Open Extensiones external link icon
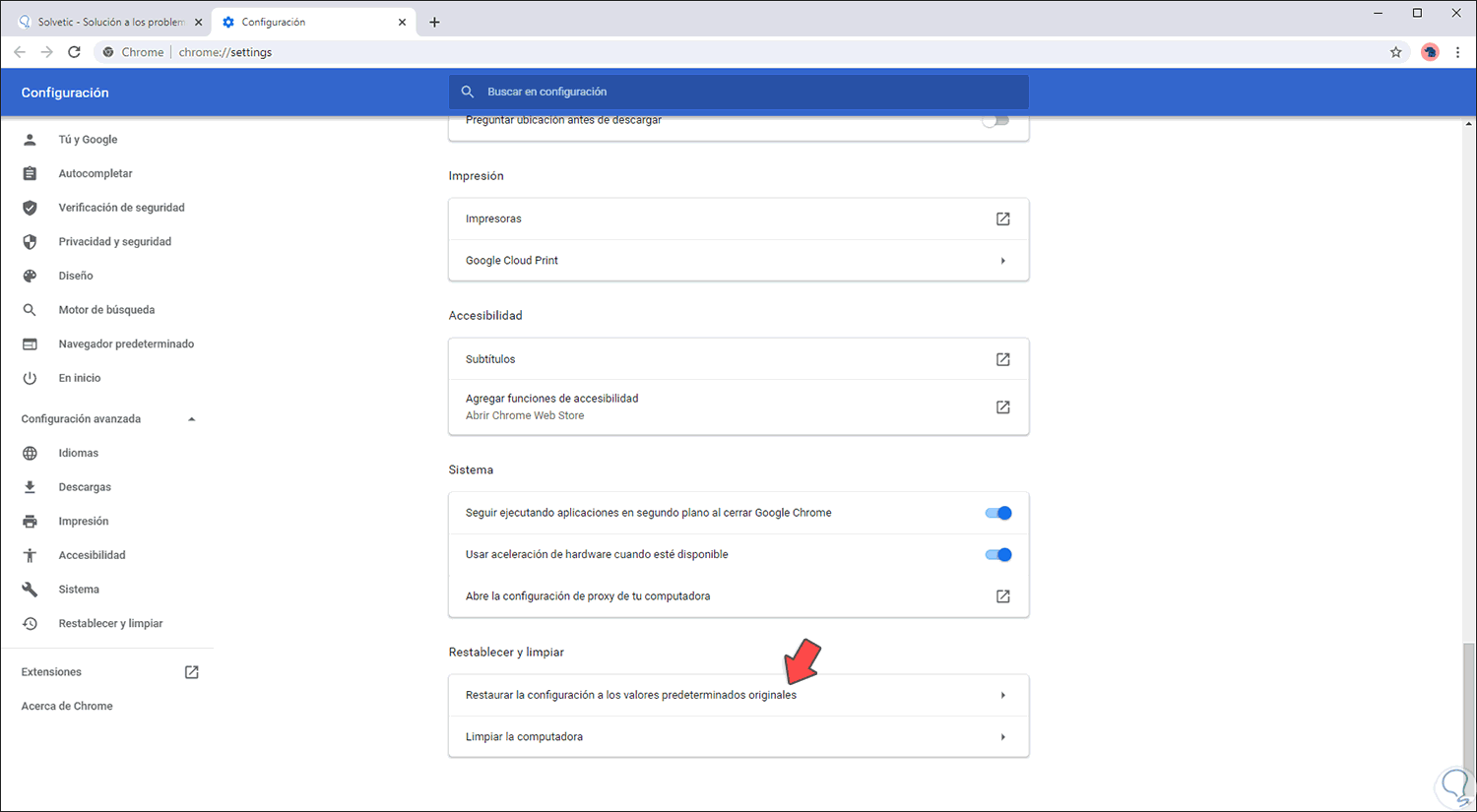Image resolution: width=1477 pixels, height=812 pixels. coord(192,672)
